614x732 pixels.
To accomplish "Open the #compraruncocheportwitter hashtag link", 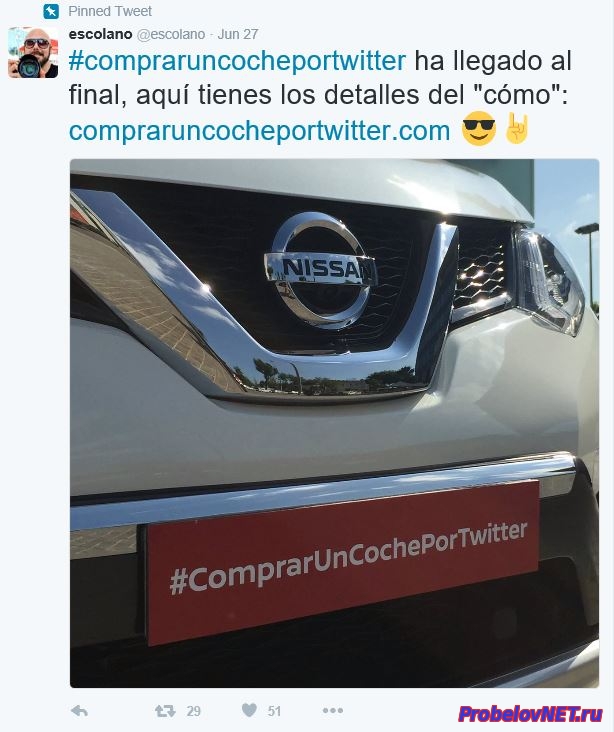I will point(237,62).
